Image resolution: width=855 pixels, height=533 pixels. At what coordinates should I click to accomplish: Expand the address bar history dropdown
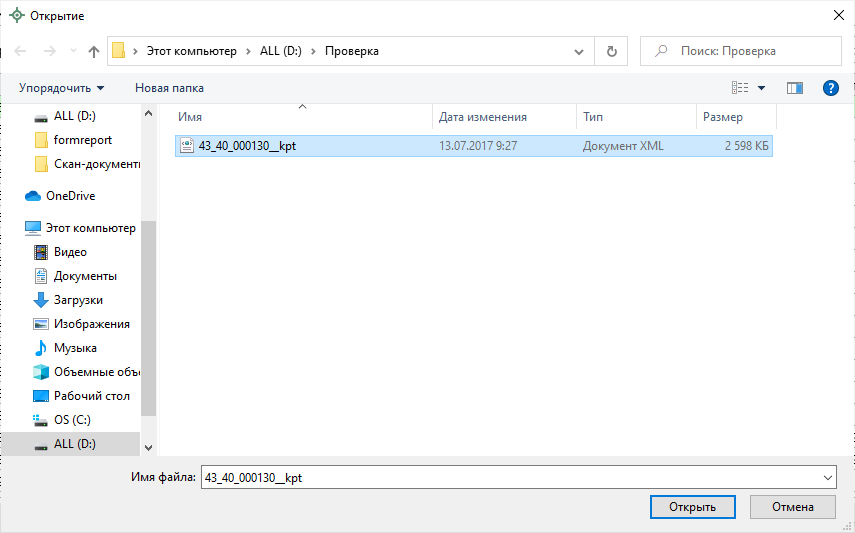(x=579, y=51)
